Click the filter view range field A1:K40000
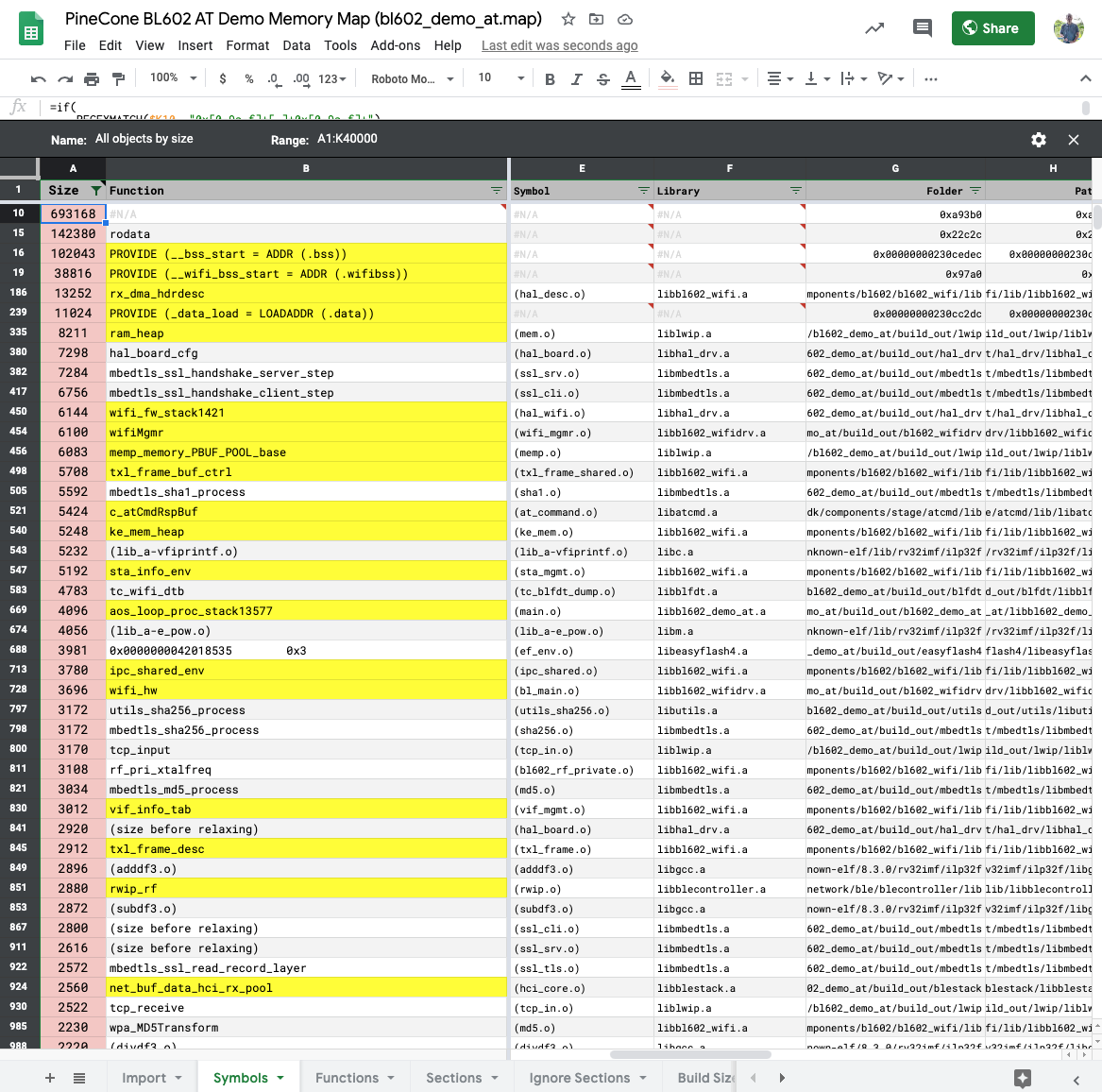 (348, 139)
